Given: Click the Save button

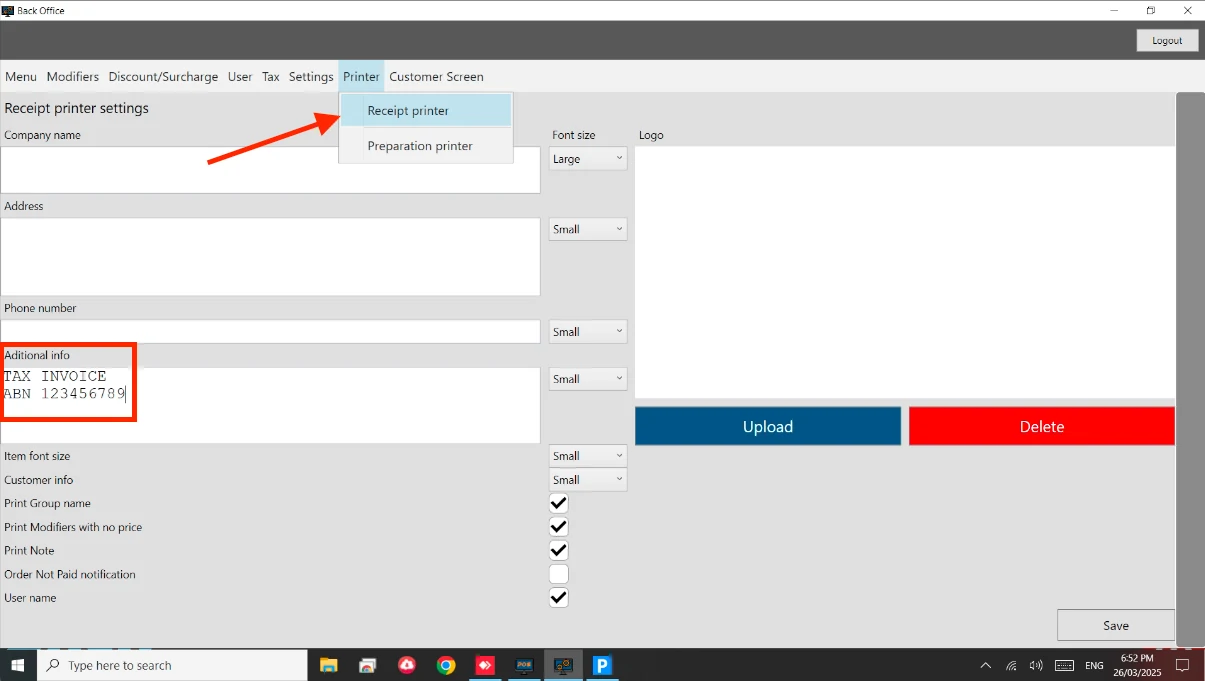Looking at the screenshot, I should pyautogui.click(x=1116, y=625).
